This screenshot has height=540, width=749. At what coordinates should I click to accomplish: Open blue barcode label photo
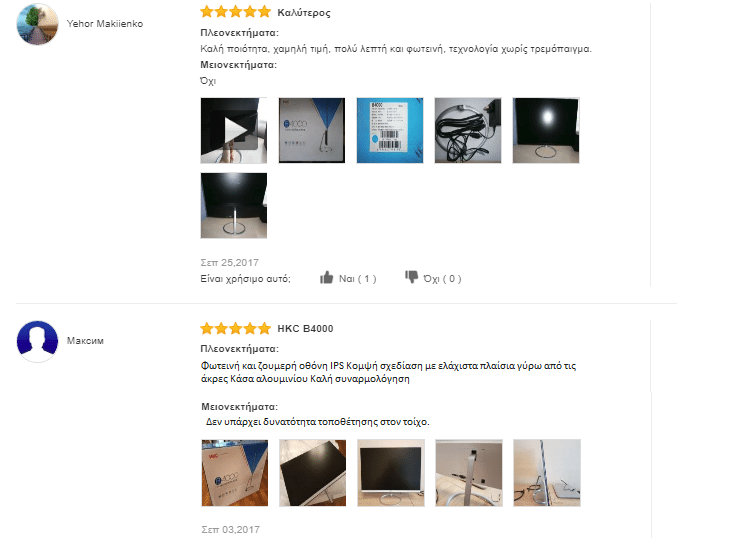[390, 130]
